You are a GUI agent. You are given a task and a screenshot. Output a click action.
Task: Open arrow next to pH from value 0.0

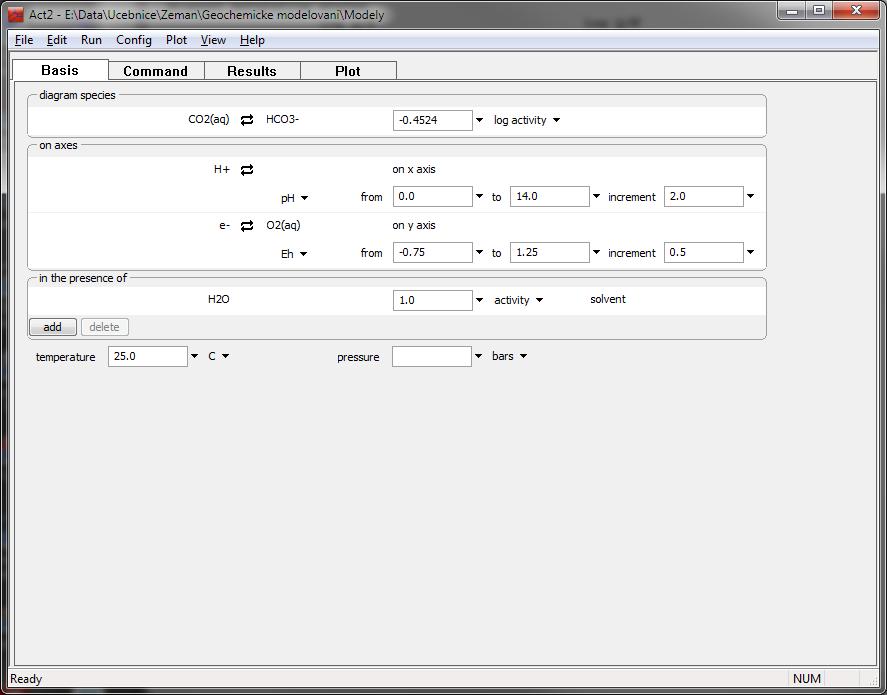pos(480,196)
